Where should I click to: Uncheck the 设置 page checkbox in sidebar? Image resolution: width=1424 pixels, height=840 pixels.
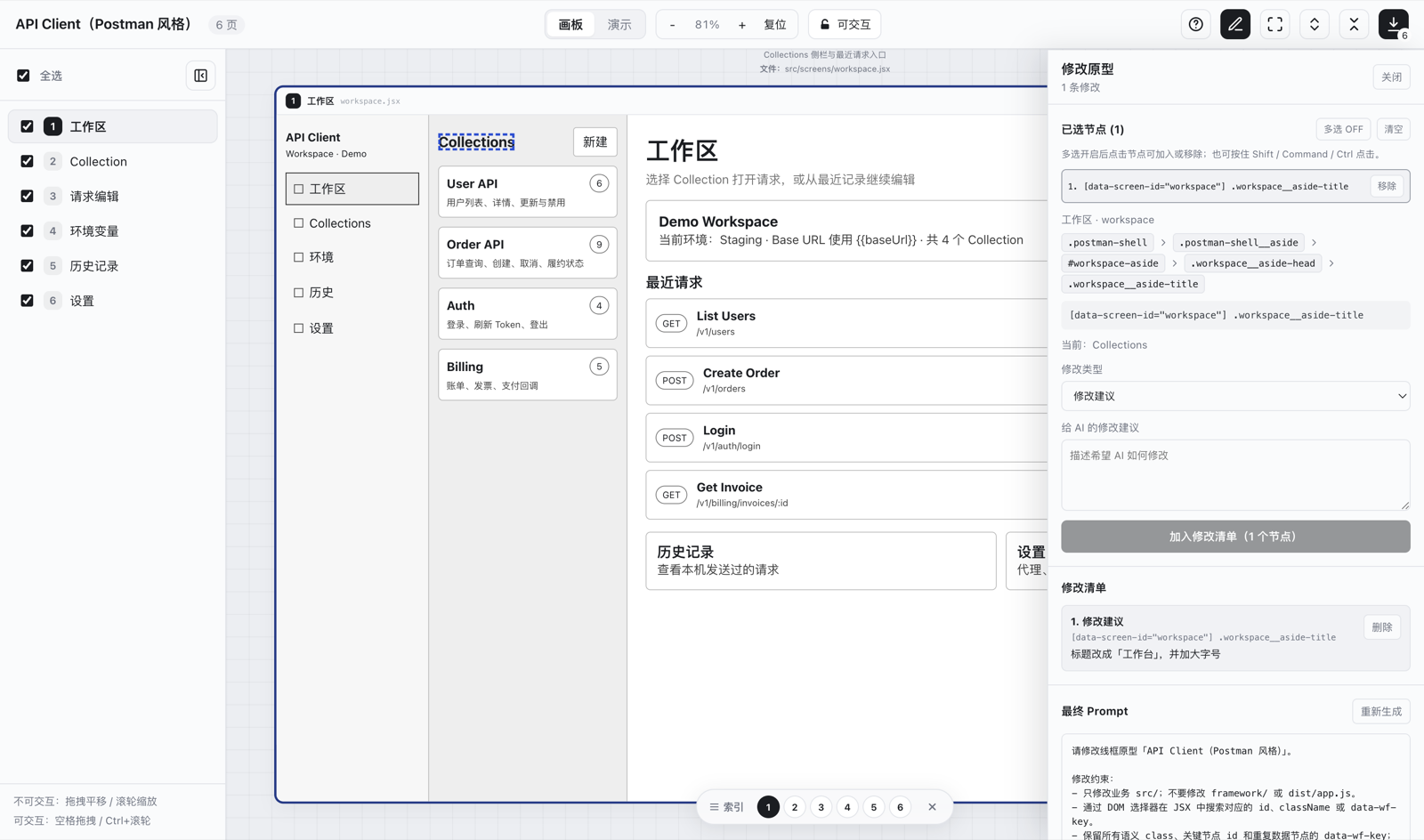(x=27, y=301)
